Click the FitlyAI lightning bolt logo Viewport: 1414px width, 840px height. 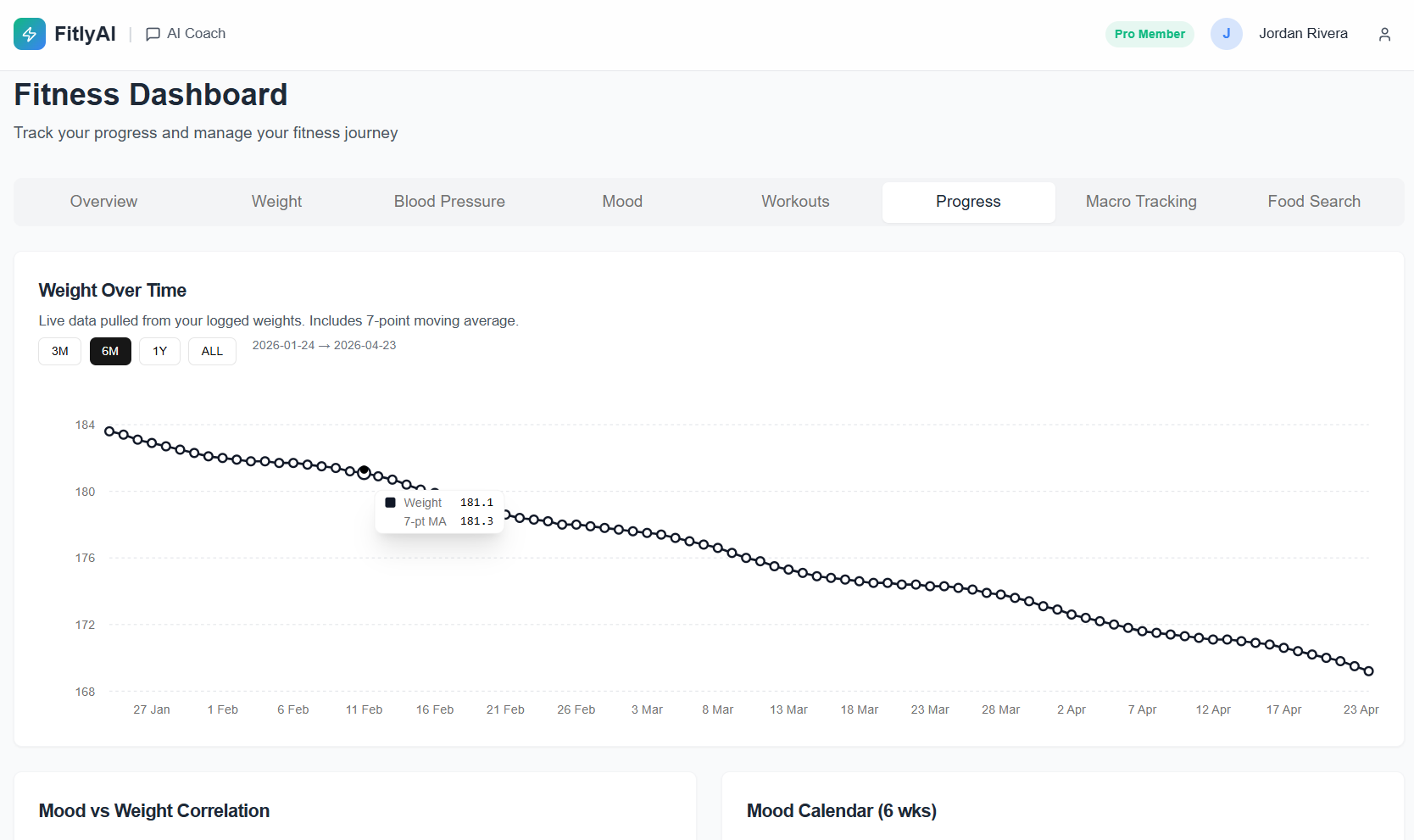(x=29, y=34)
